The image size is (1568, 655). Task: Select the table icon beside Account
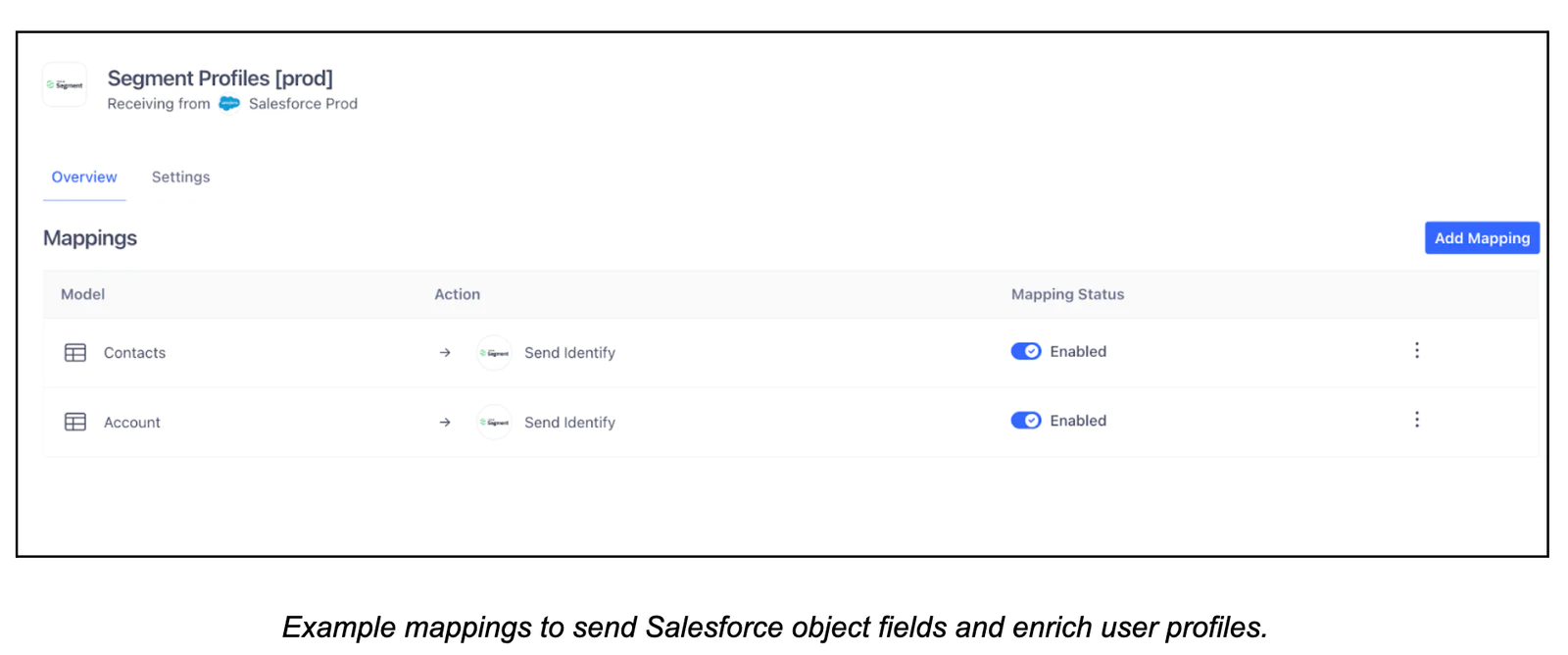point(74,422)
